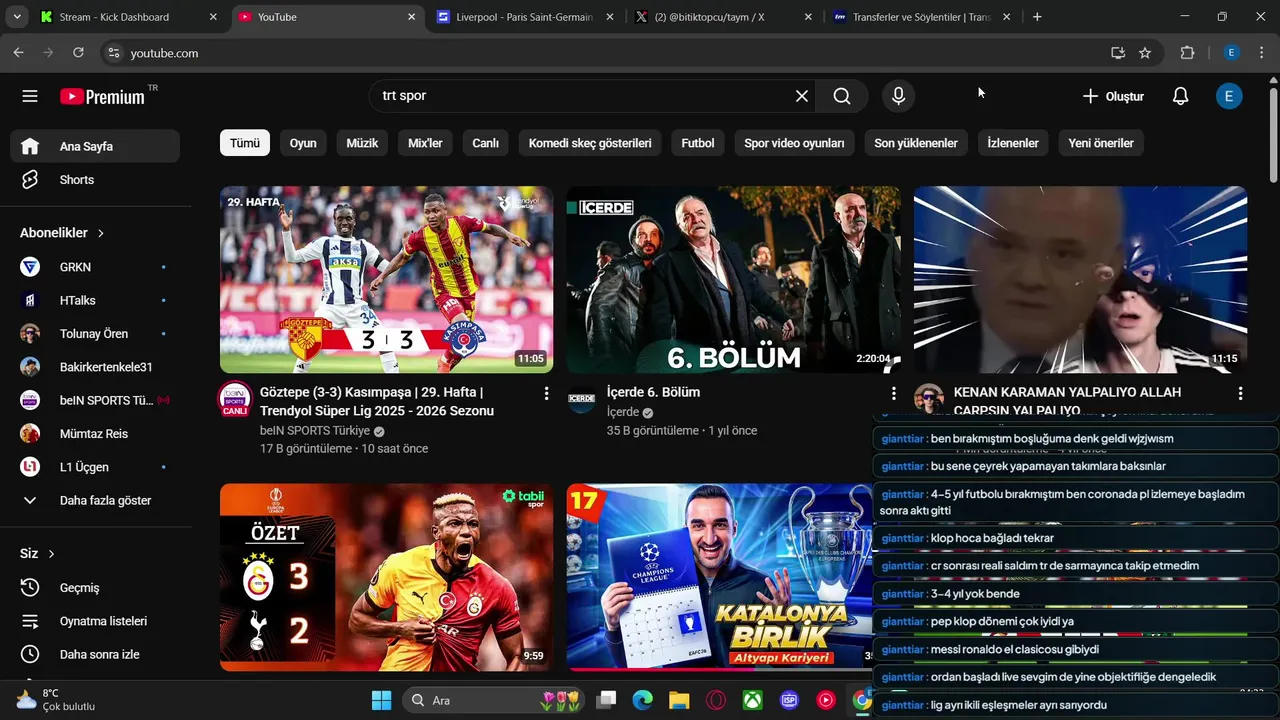This screenshot has width=1280, height=720.
Task: Bookmark this page with star icon
Action: 1145,53
